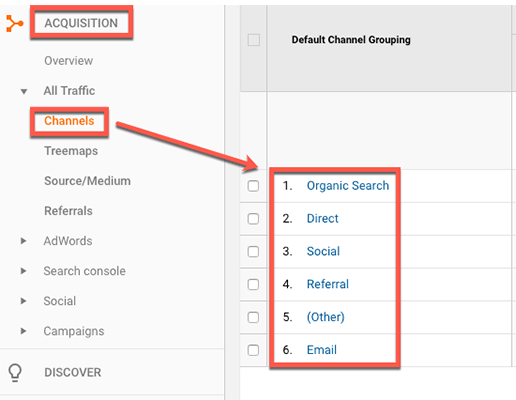Click the Discover lightbulb icon
The width and height of the screenshot is (516, 400).
tap(15, 373)
